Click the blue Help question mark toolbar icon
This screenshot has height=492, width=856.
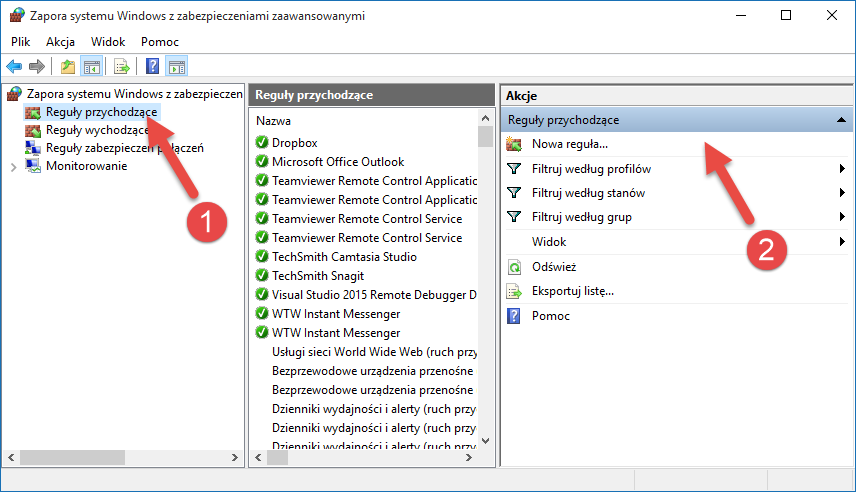153,67
